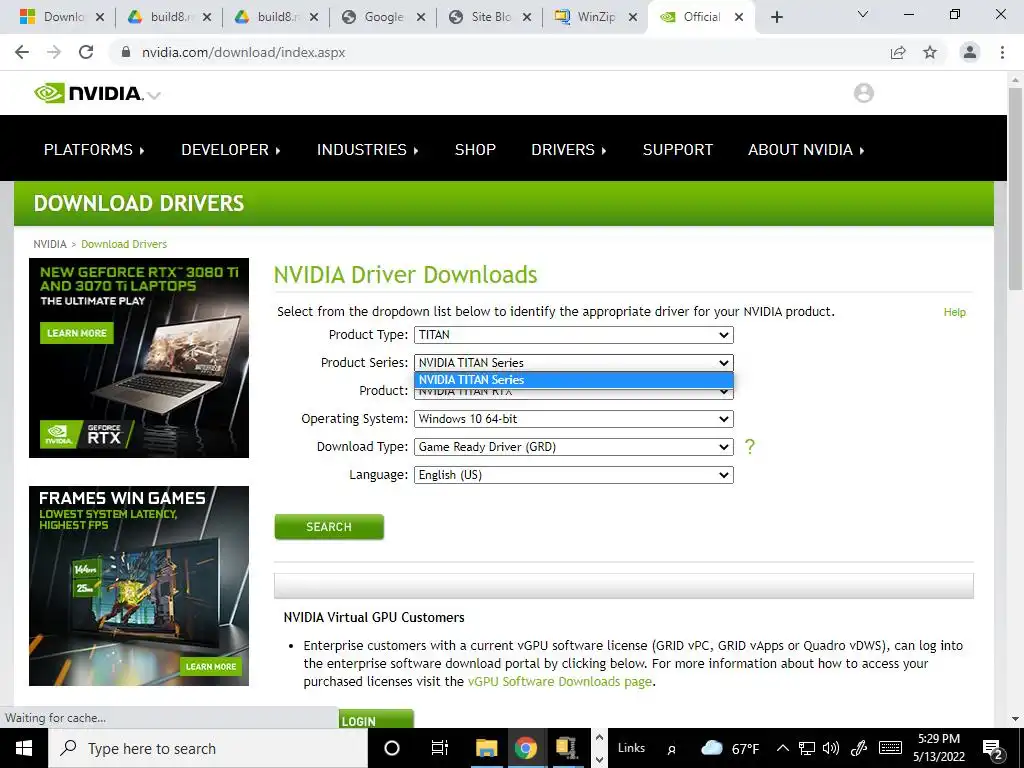Click the NVIDIA logo in the page header
The width and height of the screenshot is (1024, 768).
(88, 93)
